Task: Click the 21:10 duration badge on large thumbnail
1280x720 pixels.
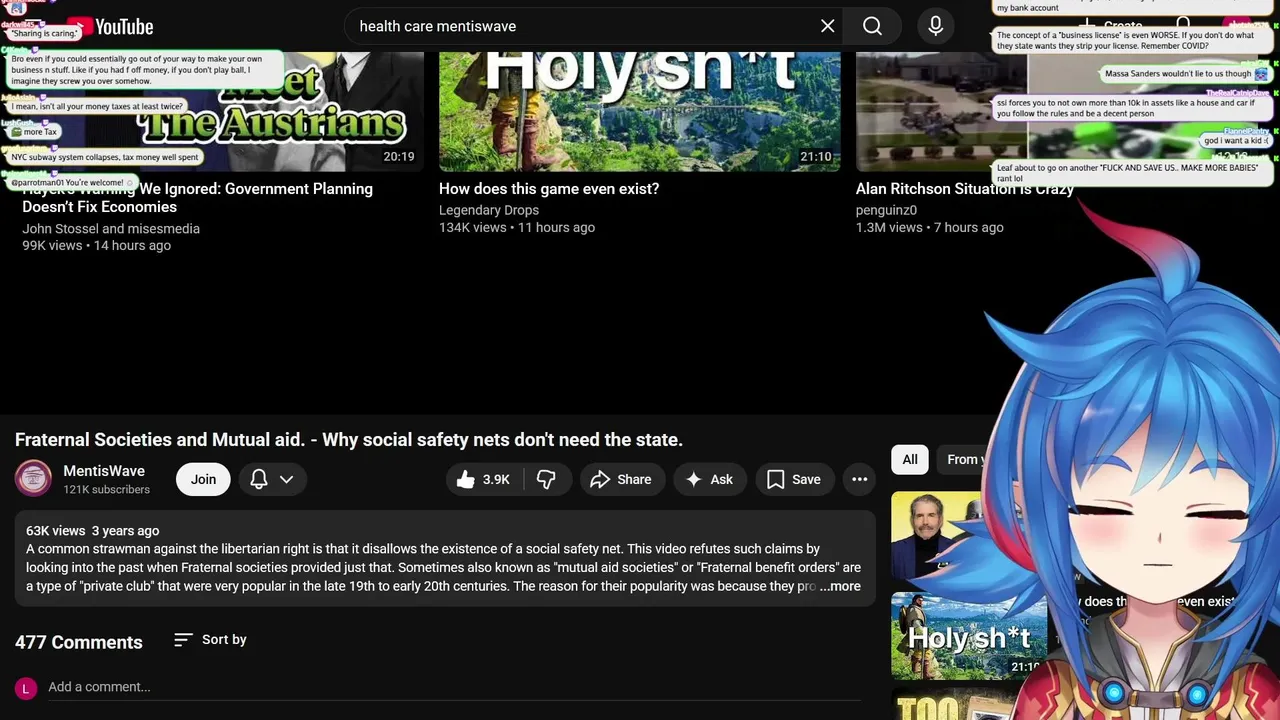Action: coord(816,157)
